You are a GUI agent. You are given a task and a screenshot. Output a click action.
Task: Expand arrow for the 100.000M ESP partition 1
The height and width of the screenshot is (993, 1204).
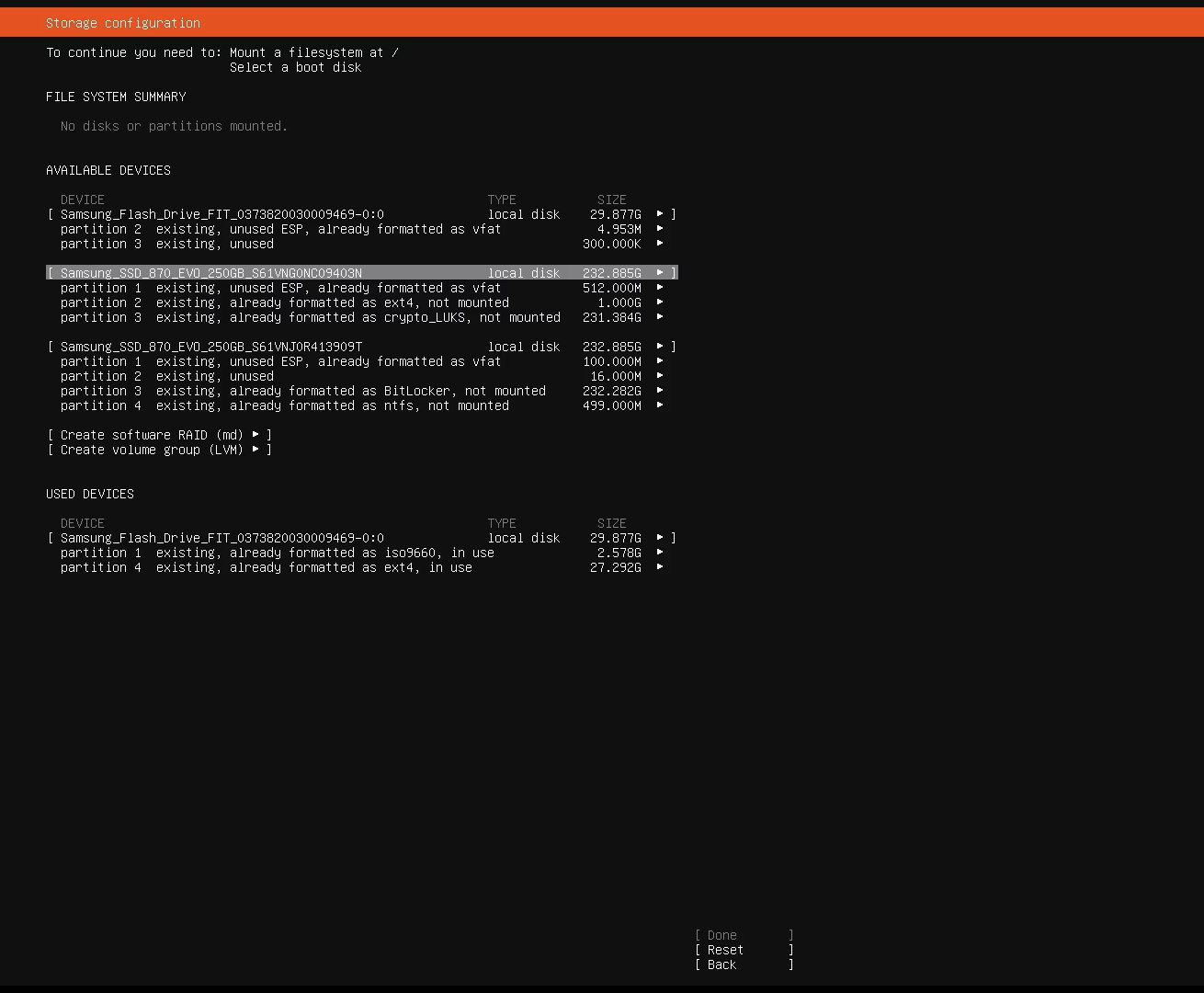pos(660,361)
